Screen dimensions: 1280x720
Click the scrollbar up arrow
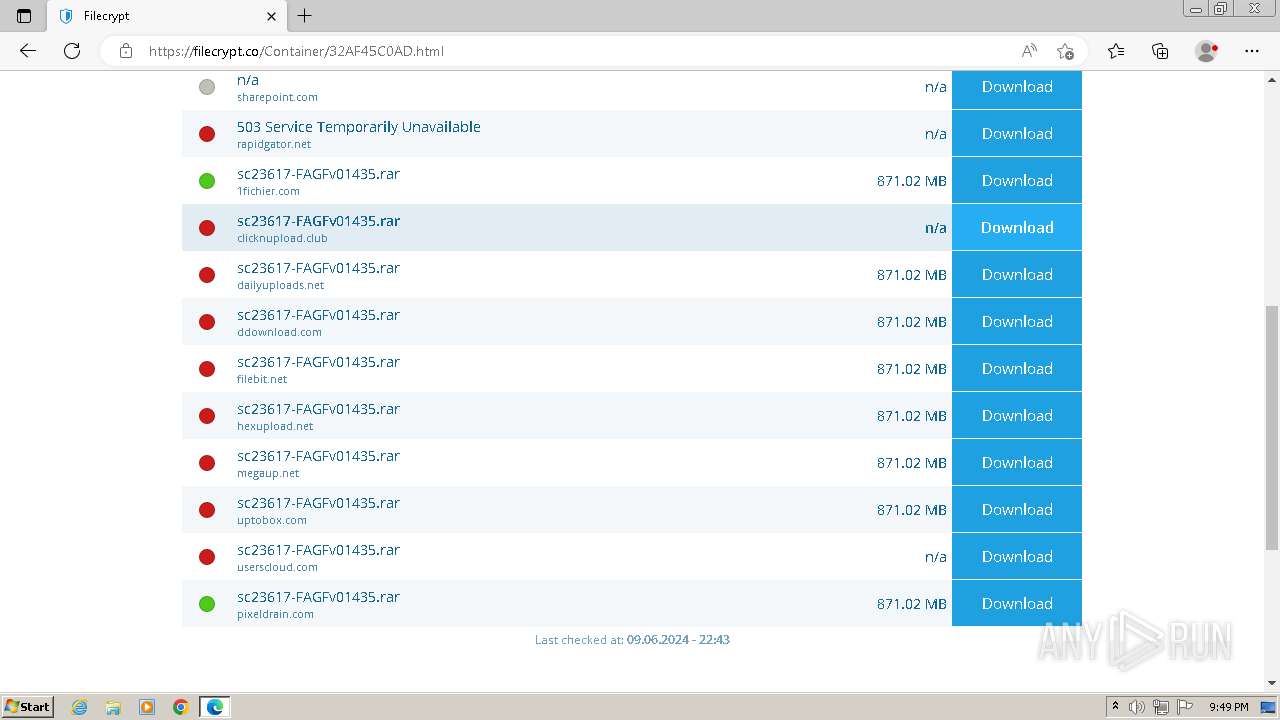tap(1272, 78)
